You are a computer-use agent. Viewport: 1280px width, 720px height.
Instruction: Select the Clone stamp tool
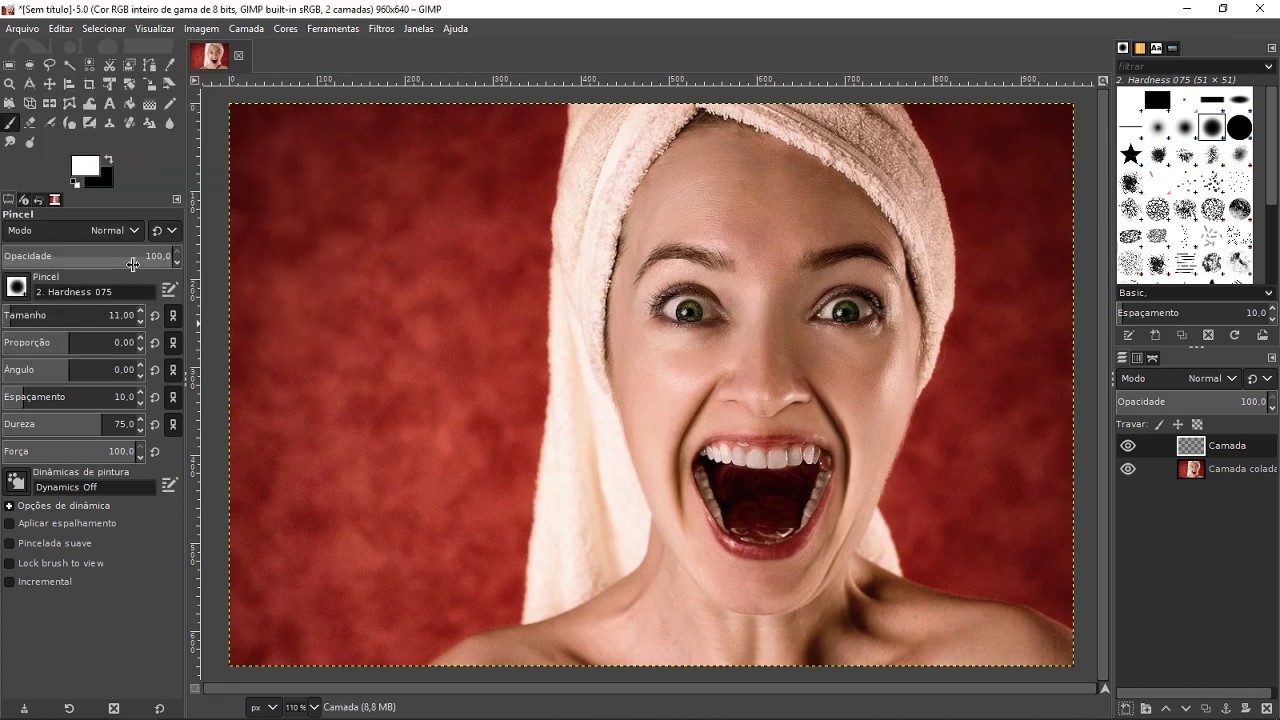pos(109,123)
